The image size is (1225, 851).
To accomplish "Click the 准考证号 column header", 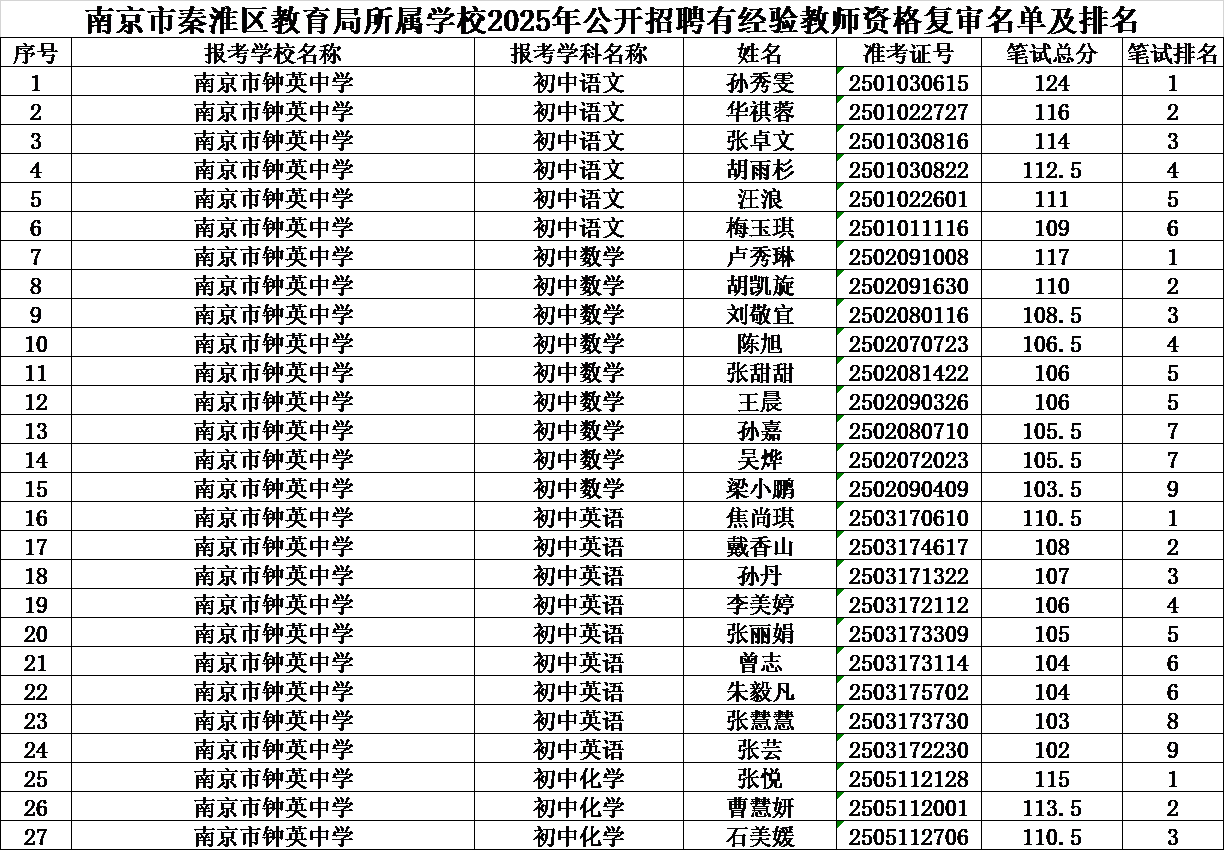I will 908,53.
